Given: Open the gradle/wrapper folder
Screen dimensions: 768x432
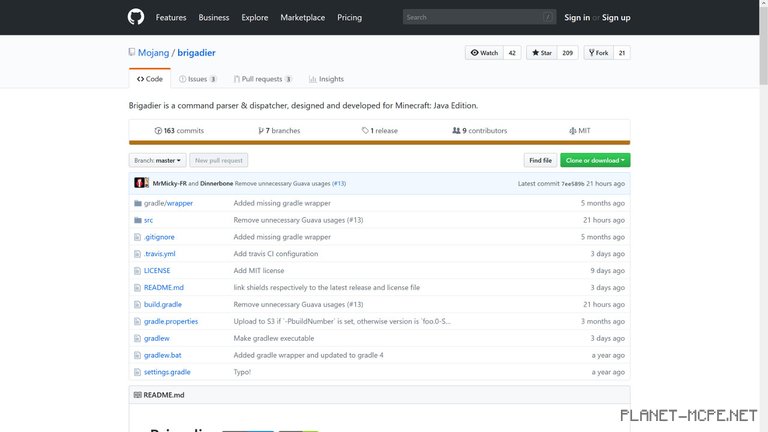Looking at the screenshot, I should coord(168,203).
